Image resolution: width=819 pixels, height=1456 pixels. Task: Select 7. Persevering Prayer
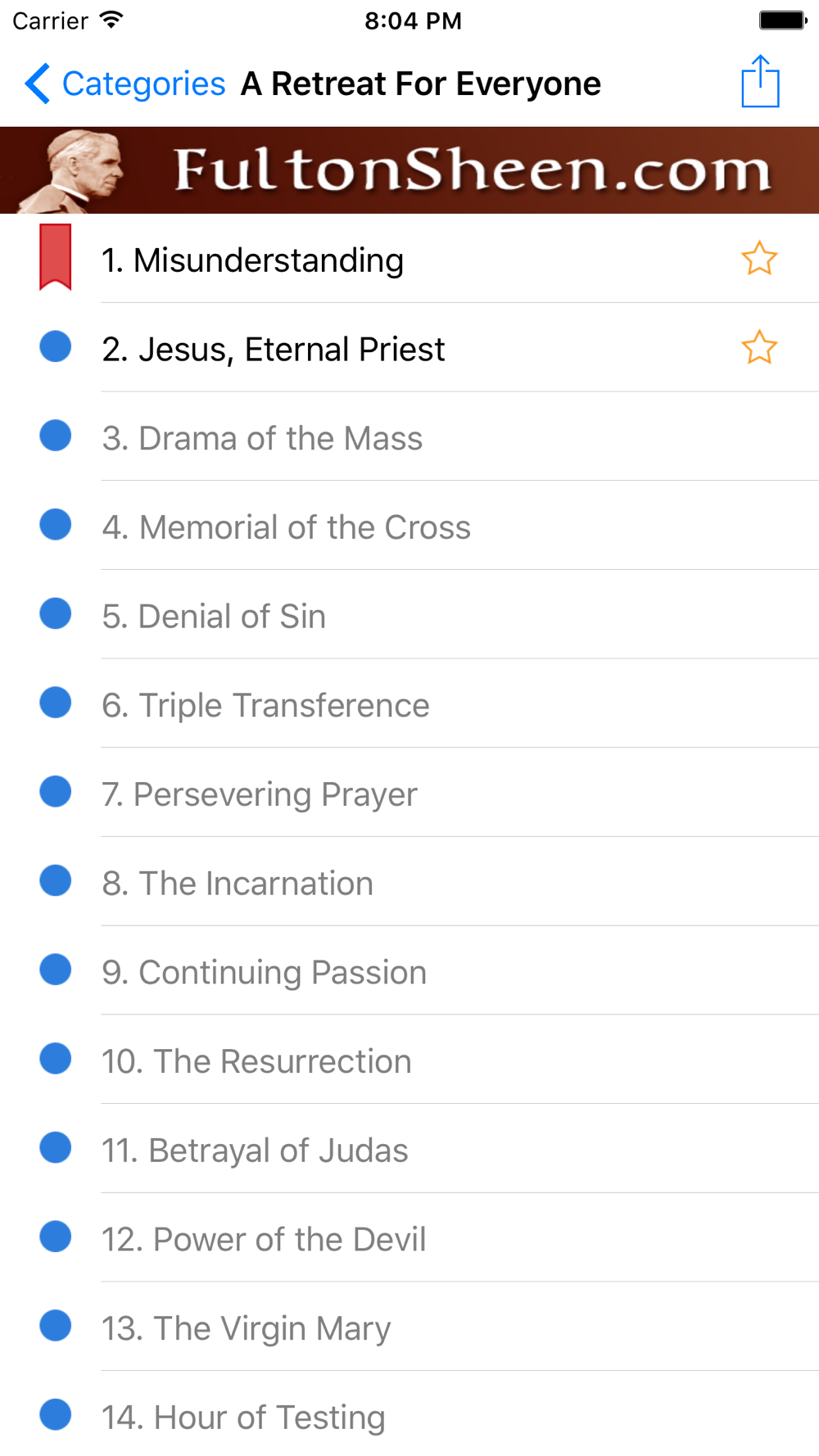pos(259,794)
